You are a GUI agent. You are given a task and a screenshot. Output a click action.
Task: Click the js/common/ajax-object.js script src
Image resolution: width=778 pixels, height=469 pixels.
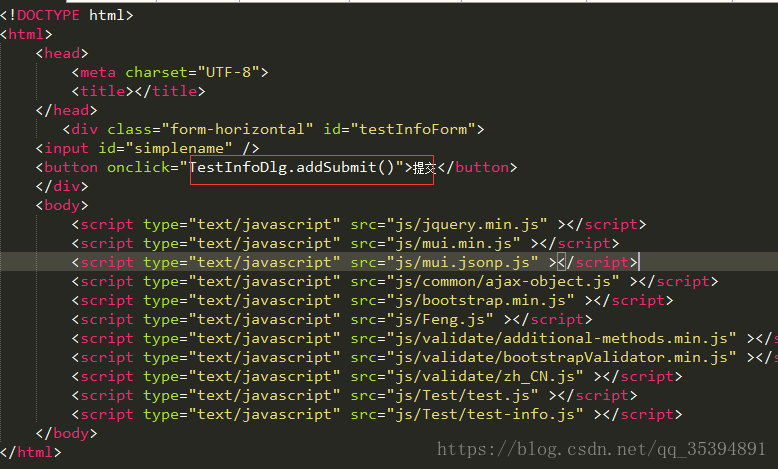coord(503,281)
